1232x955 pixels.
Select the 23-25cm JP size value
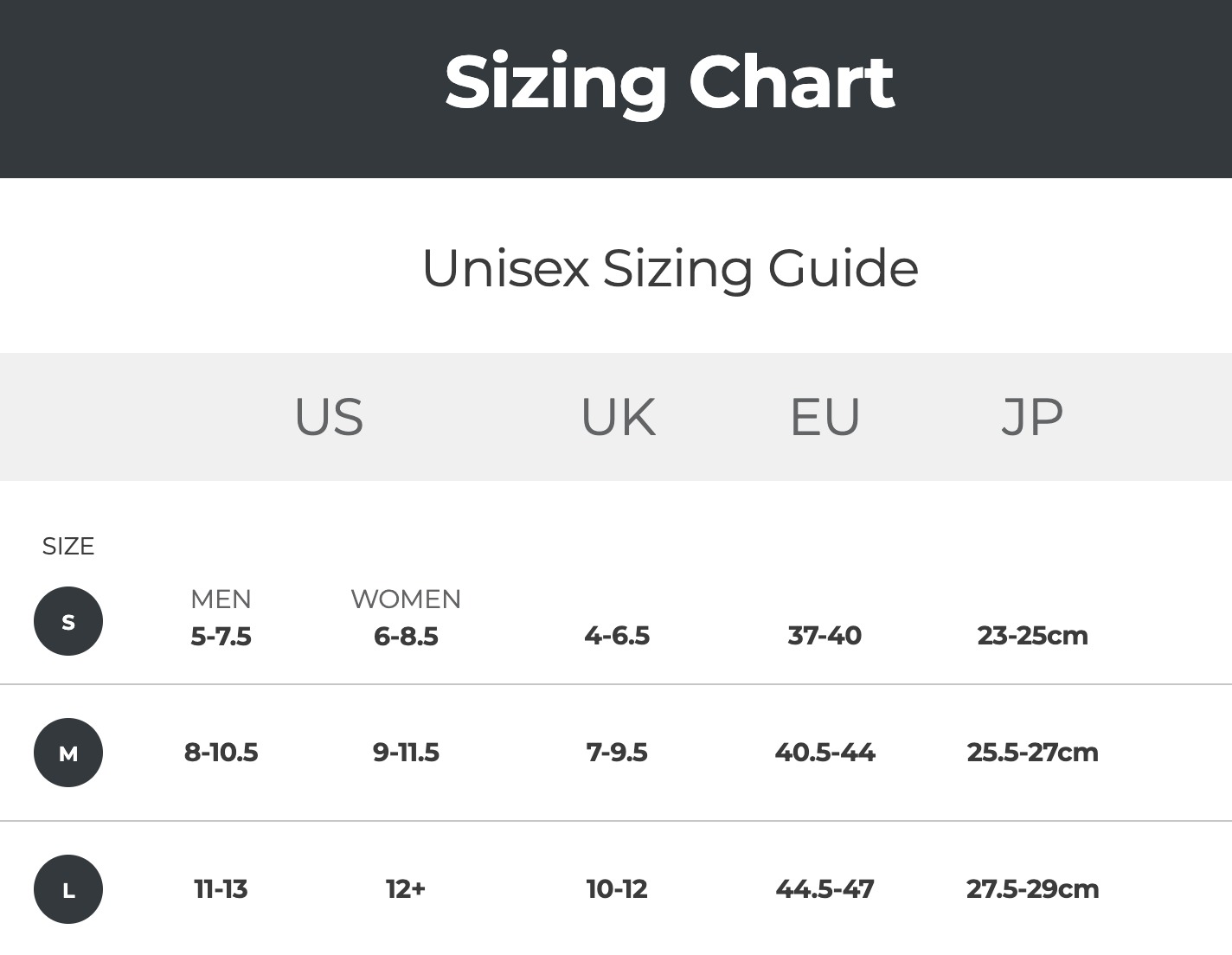point(1032,636)
